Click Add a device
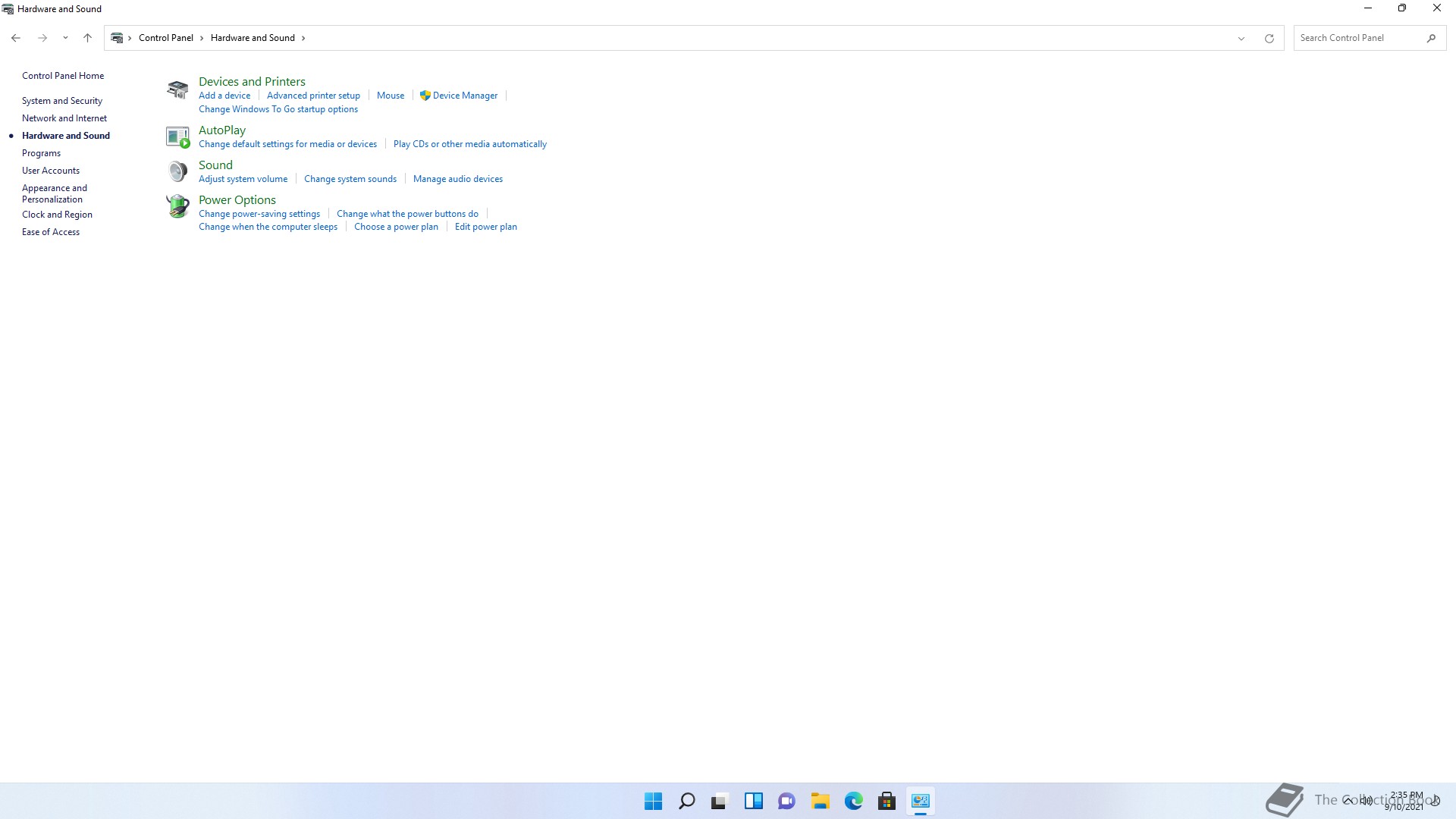 coord(224,96)
